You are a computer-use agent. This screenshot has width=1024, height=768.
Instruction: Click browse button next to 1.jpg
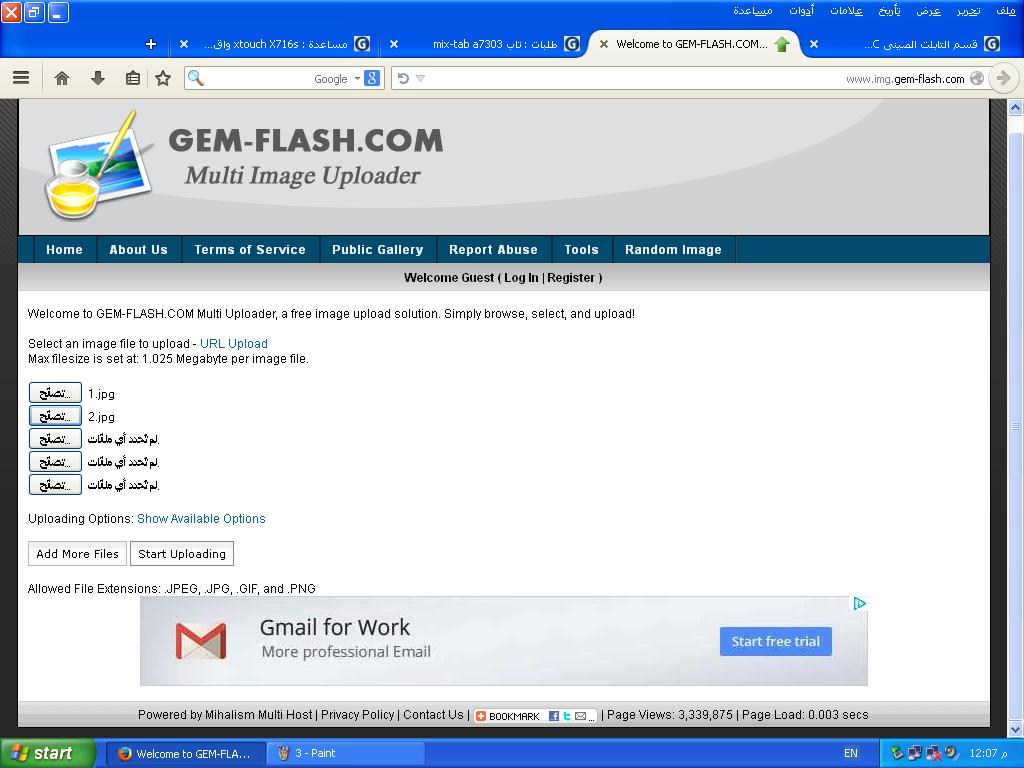point(55,392)
